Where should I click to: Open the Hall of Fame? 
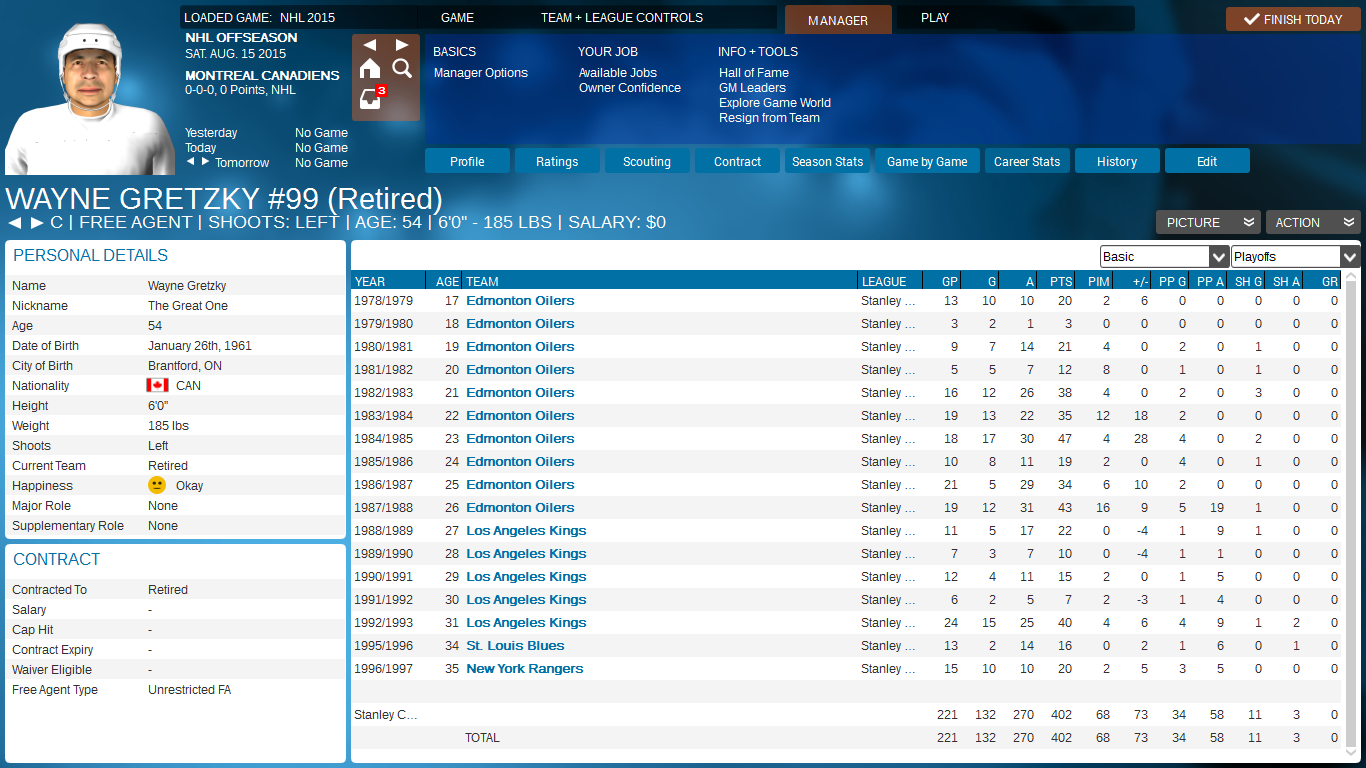pyautogui.click(x=754, y=73)
